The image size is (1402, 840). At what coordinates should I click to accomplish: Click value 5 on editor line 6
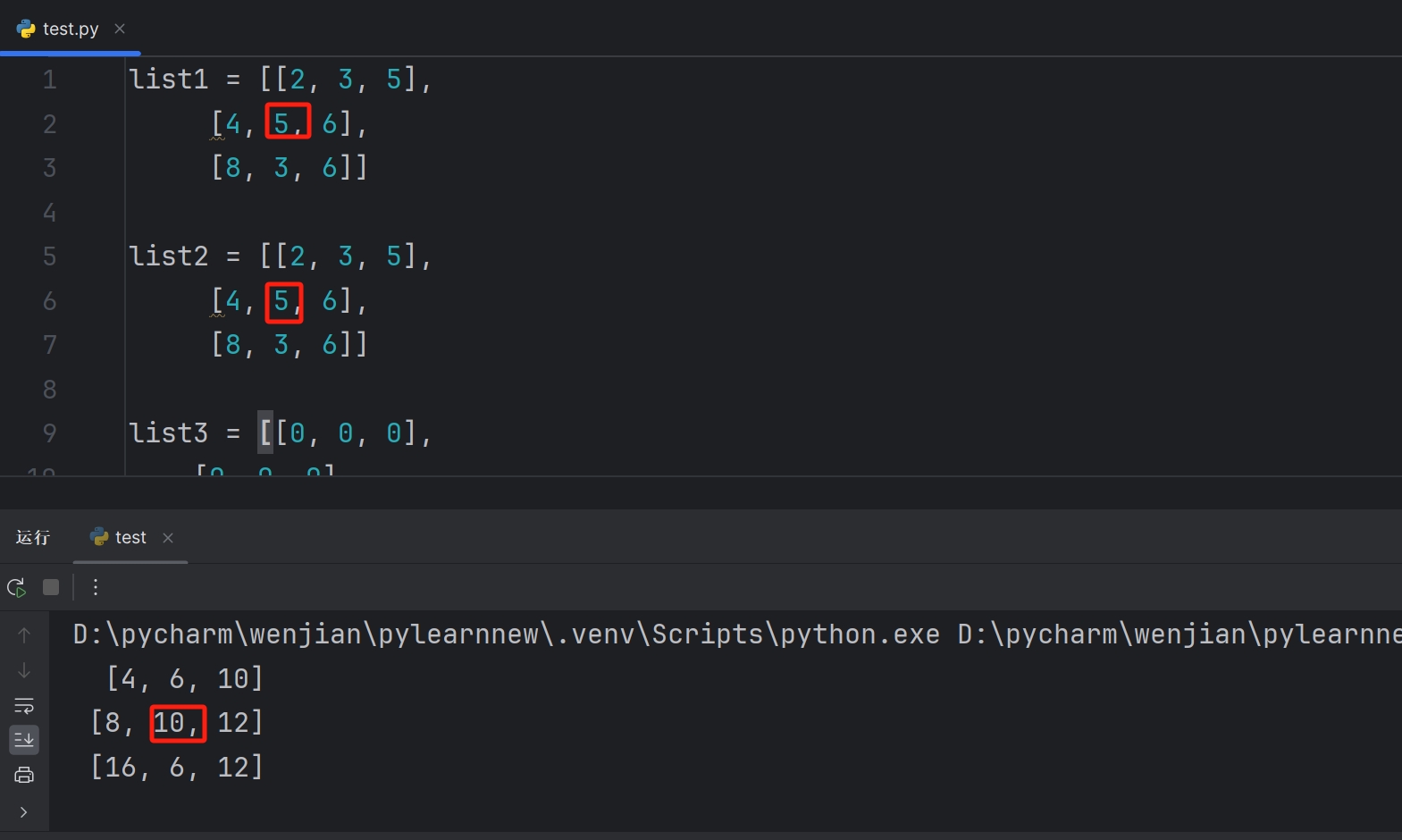tap(281, 300)
